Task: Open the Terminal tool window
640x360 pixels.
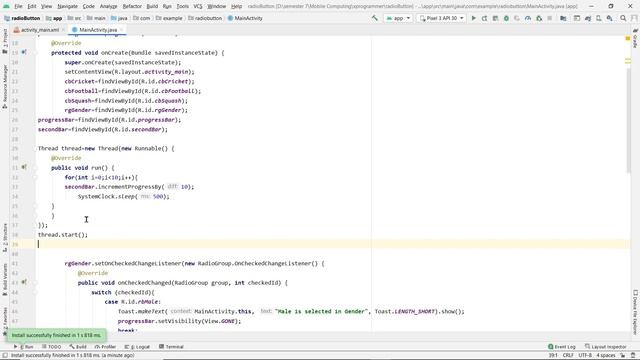Action: [x=171, y=347]
